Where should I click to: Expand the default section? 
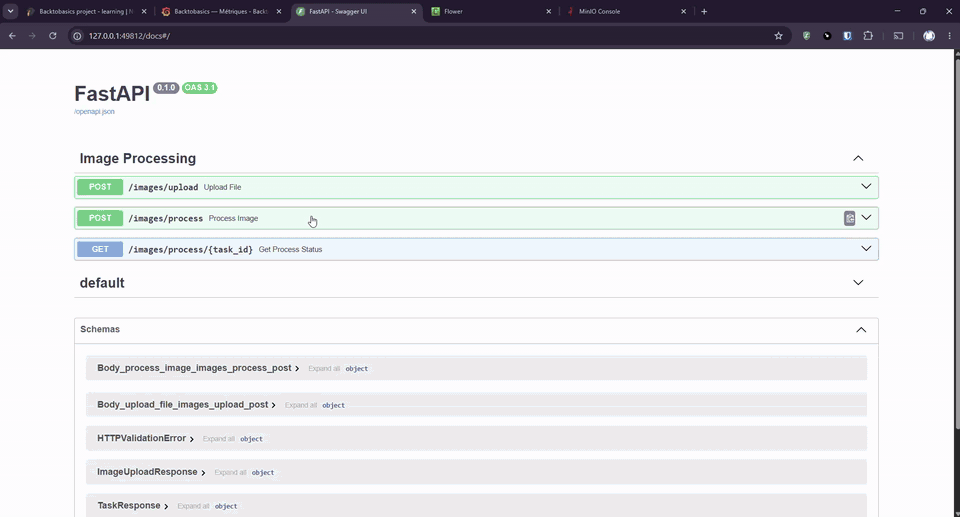tap(858, 283)
